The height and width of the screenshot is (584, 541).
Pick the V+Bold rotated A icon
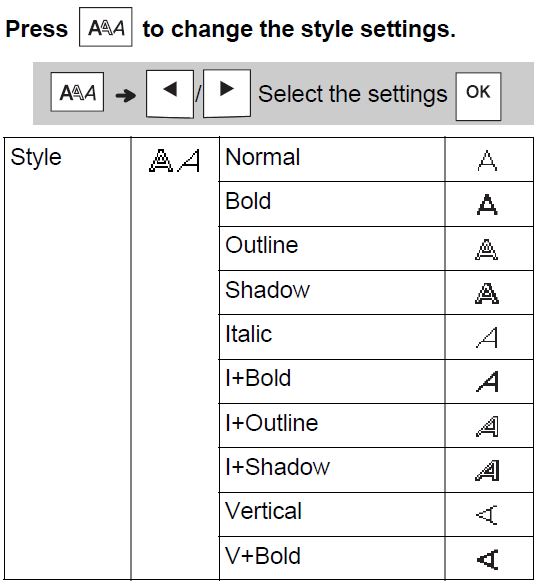pyautogui.click(x=487, y=559)
